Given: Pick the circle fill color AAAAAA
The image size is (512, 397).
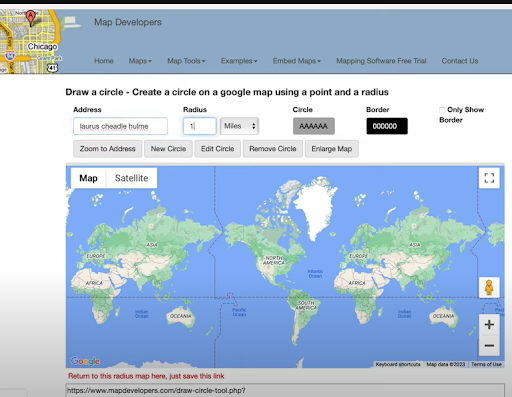Looking at the screenshot, I should (x=314, y=126).
